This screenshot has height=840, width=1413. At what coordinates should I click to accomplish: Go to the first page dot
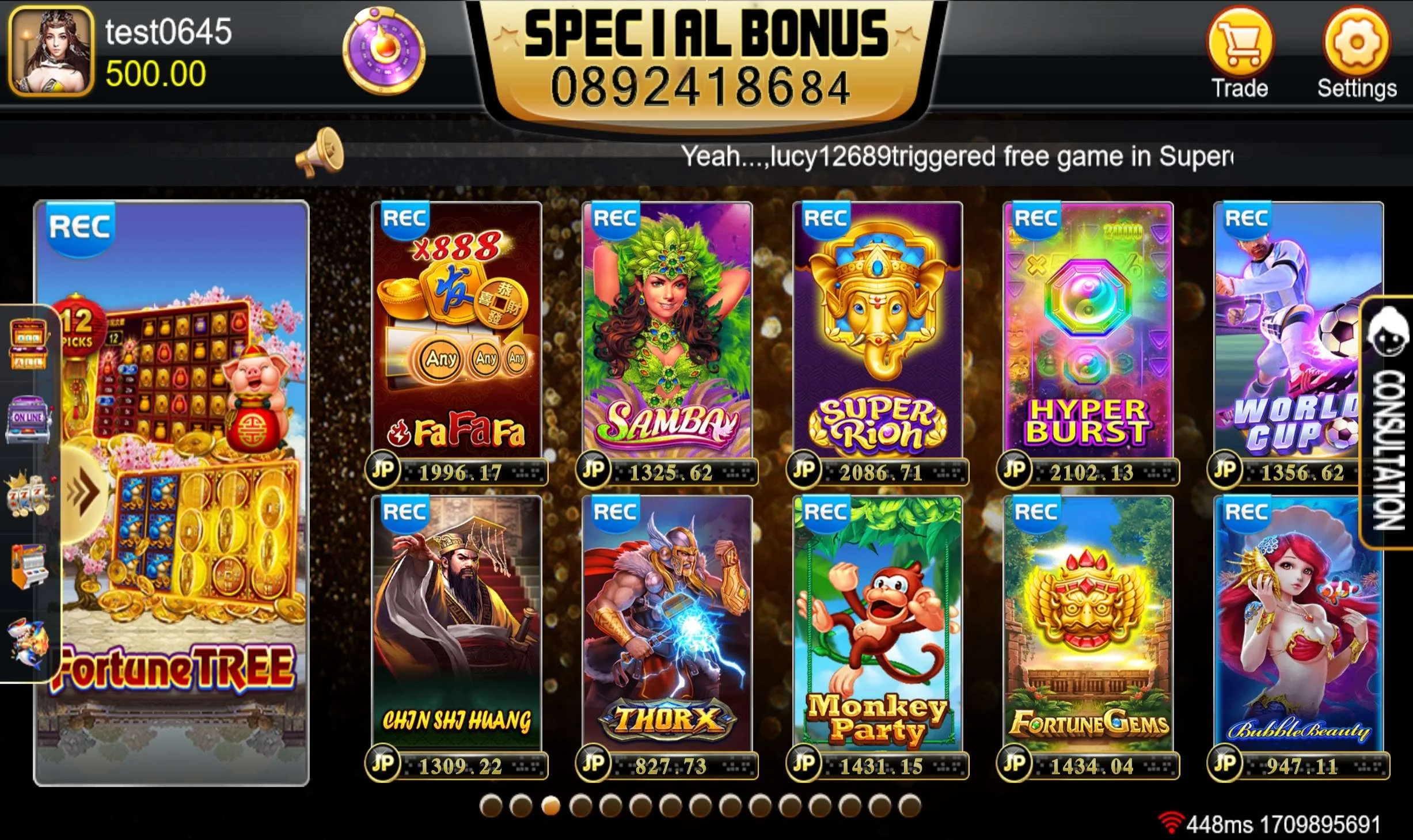491,805
